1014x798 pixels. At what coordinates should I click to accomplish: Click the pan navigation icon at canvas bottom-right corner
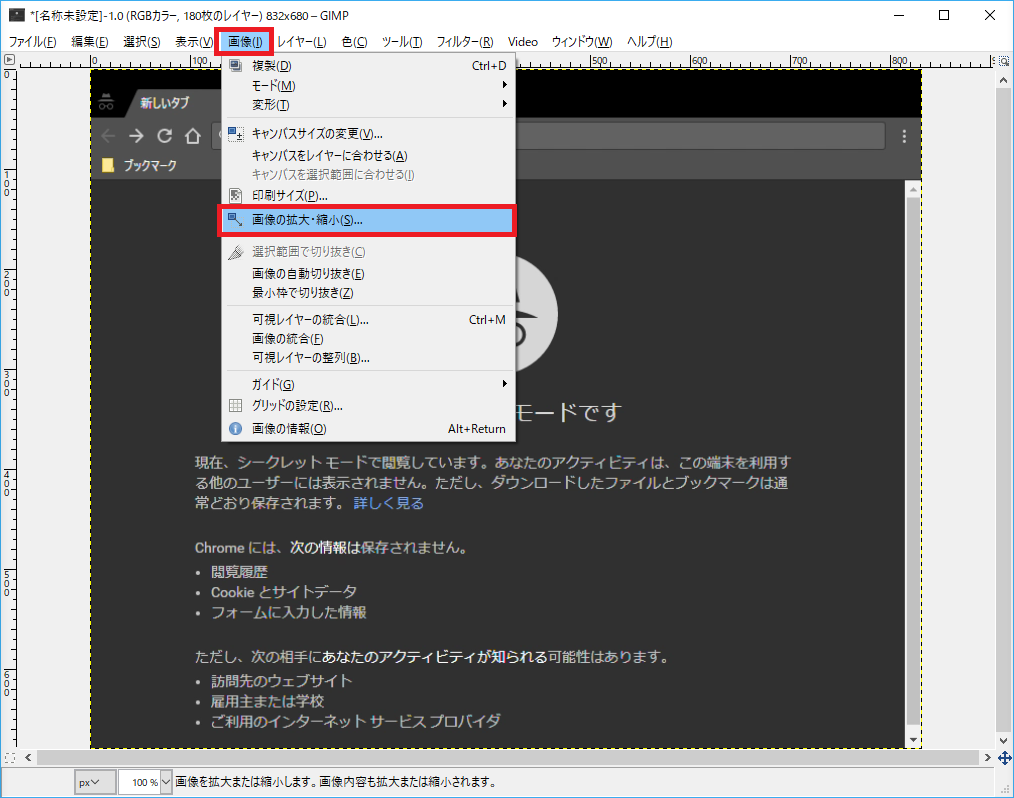pos(1004,758)
